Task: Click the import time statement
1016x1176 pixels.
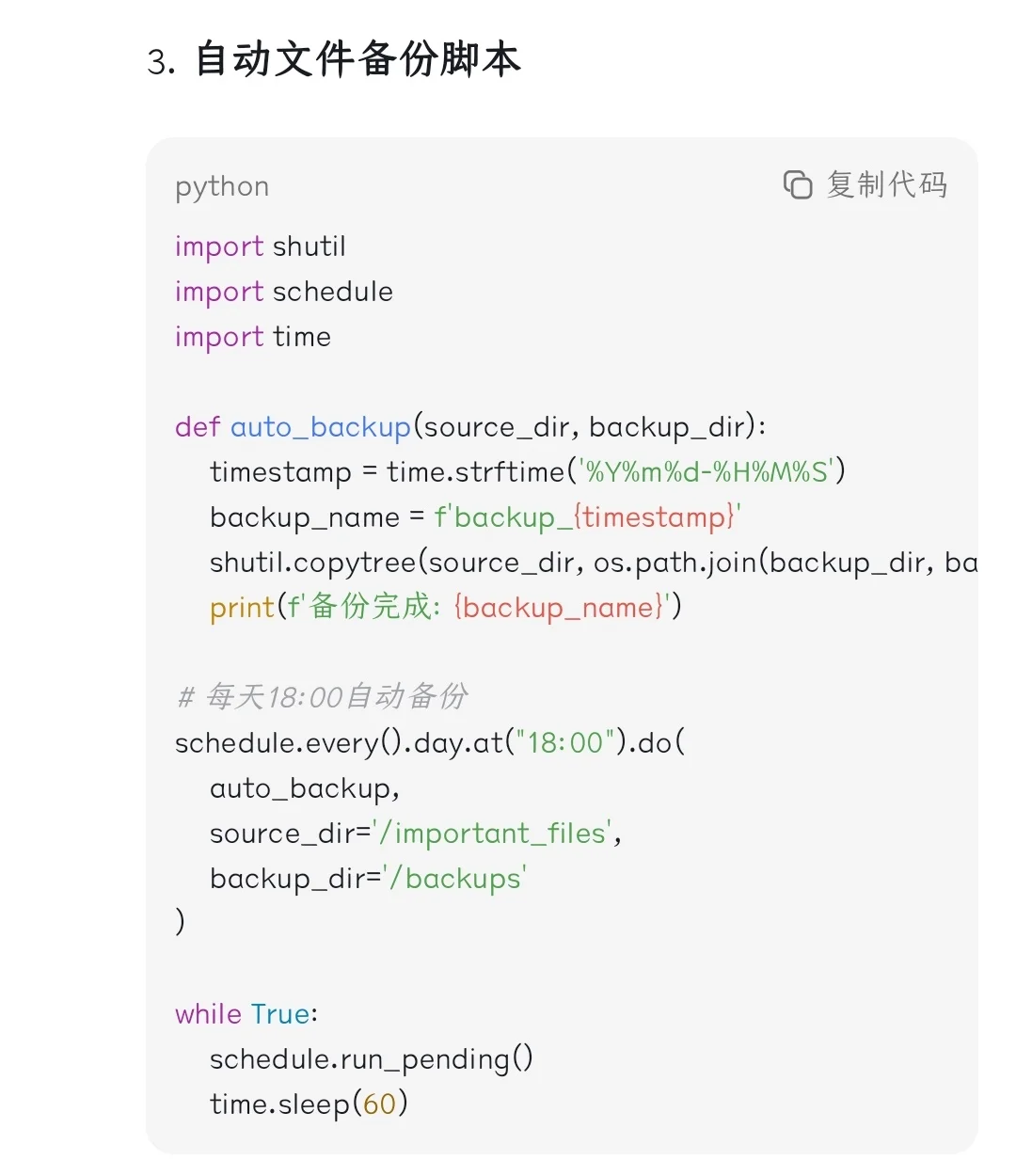Action: pos(252,337)
